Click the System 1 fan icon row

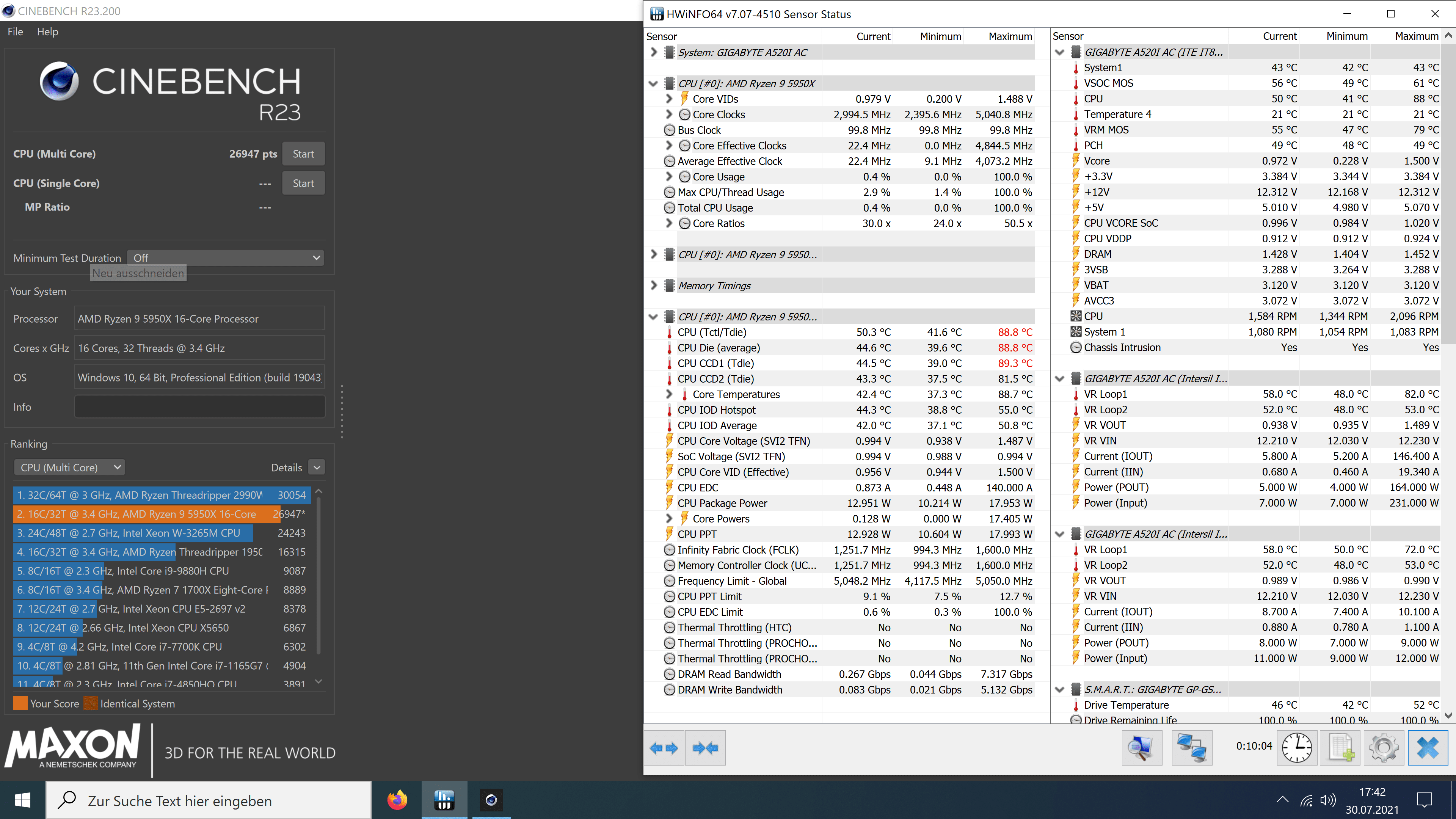coord(1254,332)
